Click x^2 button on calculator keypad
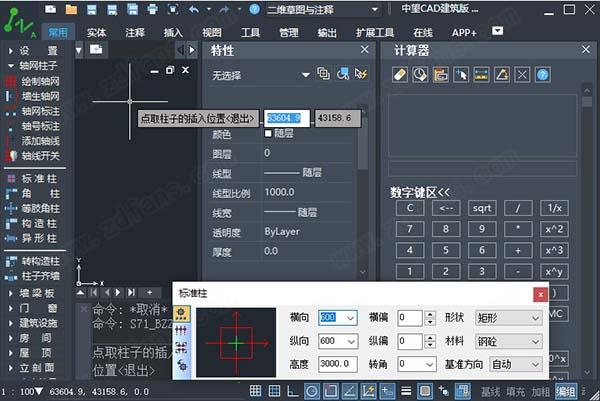 pos(554,229)
